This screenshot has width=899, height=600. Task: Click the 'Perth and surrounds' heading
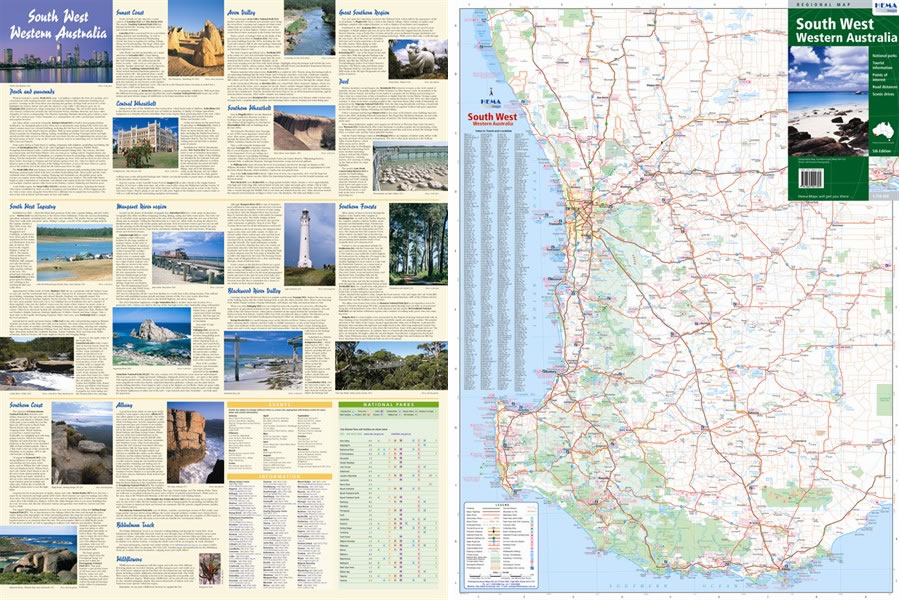coord(32,91)
